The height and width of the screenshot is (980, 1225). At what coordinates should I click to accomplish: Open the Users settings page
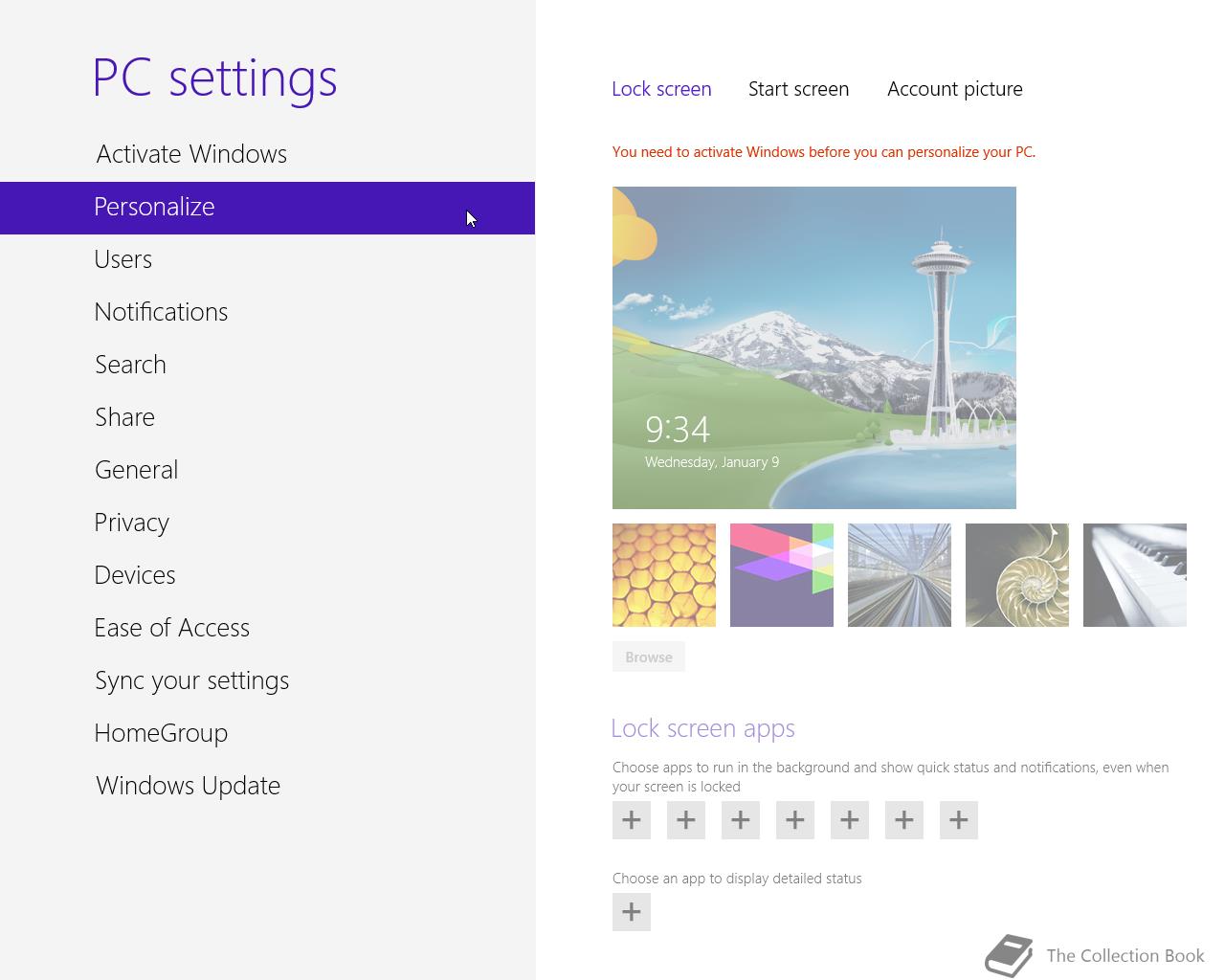[267, 259]
